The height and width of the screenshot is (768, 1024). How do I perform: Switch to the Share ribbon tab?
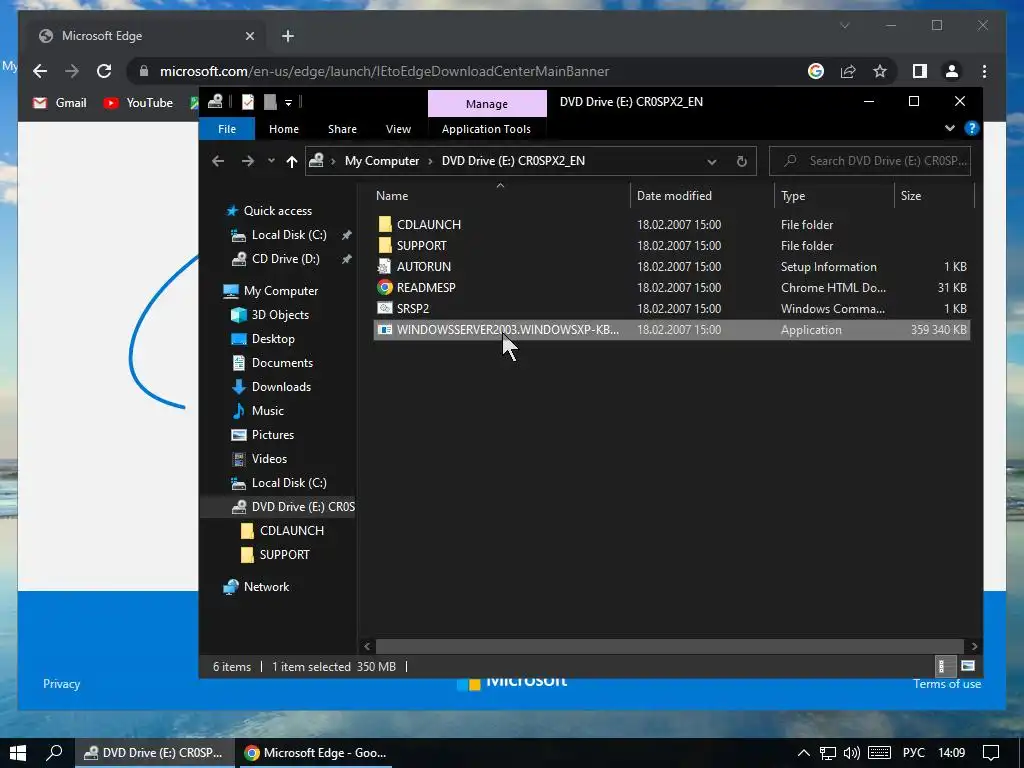(x=342, y=129)
